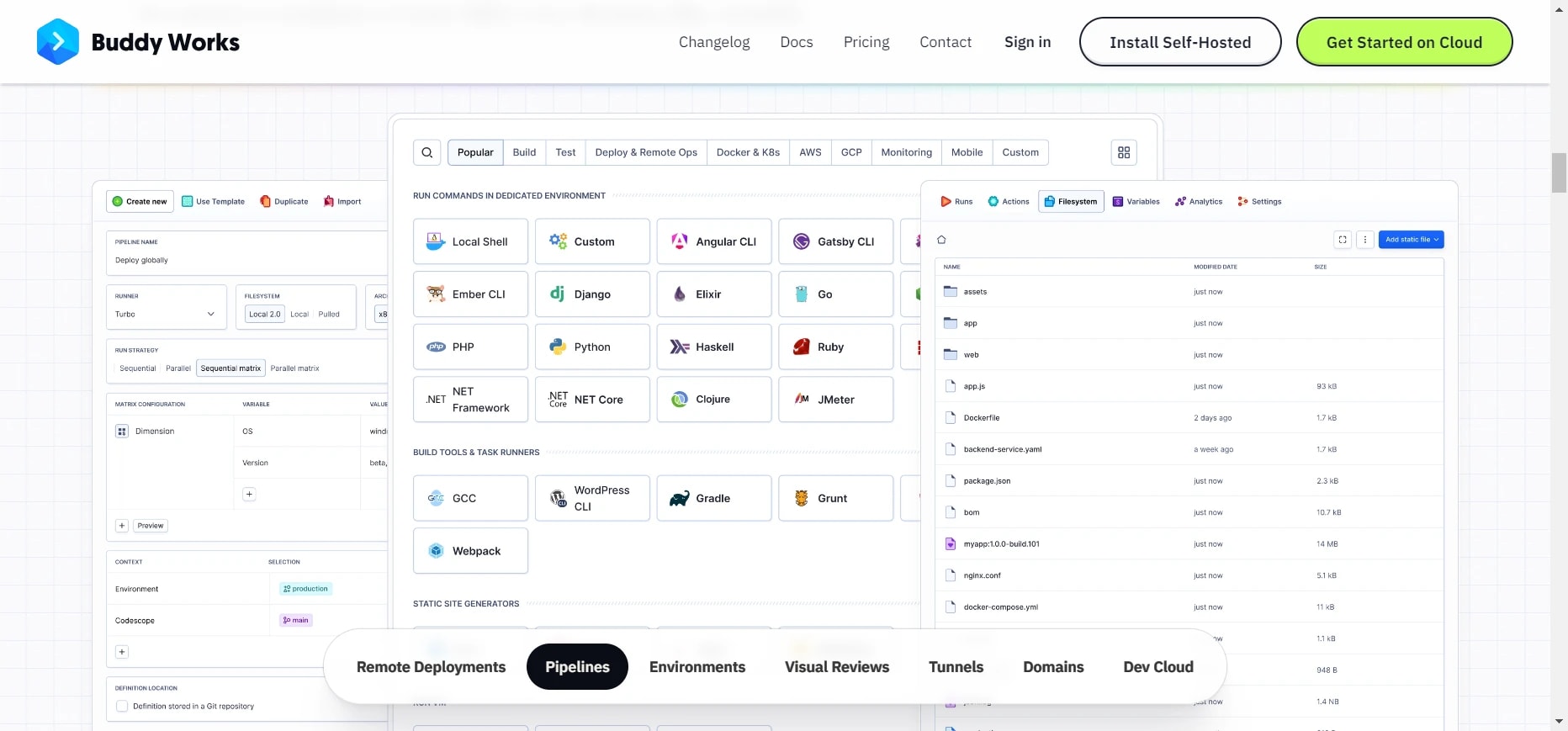
Task: Expand the Add static file dropdown
Action: (x=1412, y=240)
